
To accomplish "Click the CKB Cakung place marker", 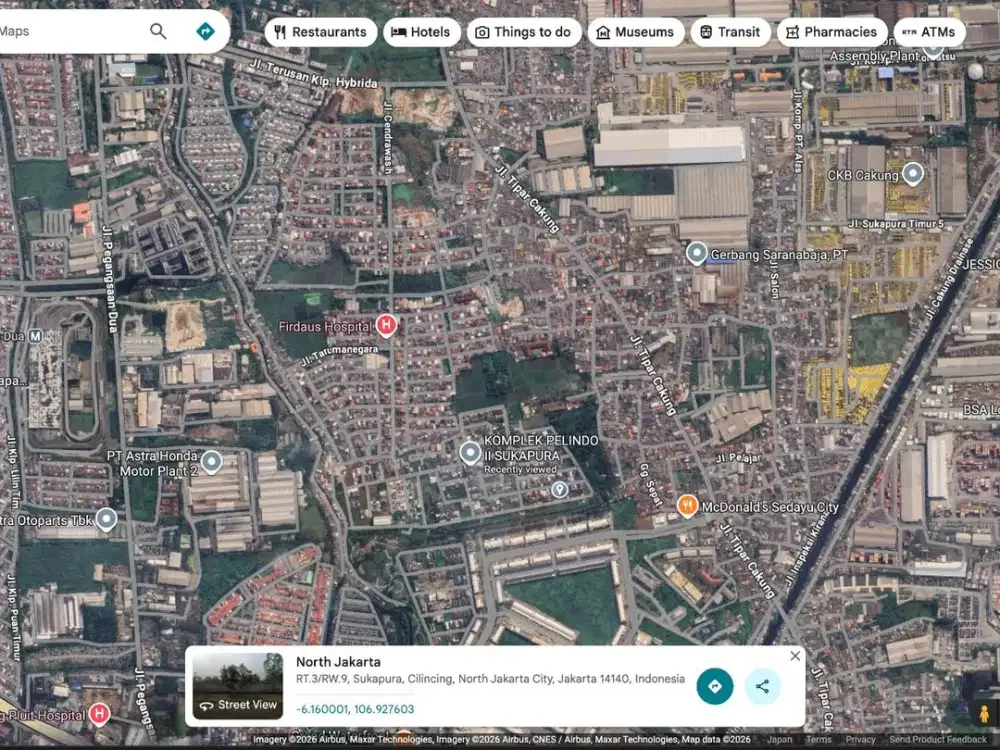I will pos(911,172).
